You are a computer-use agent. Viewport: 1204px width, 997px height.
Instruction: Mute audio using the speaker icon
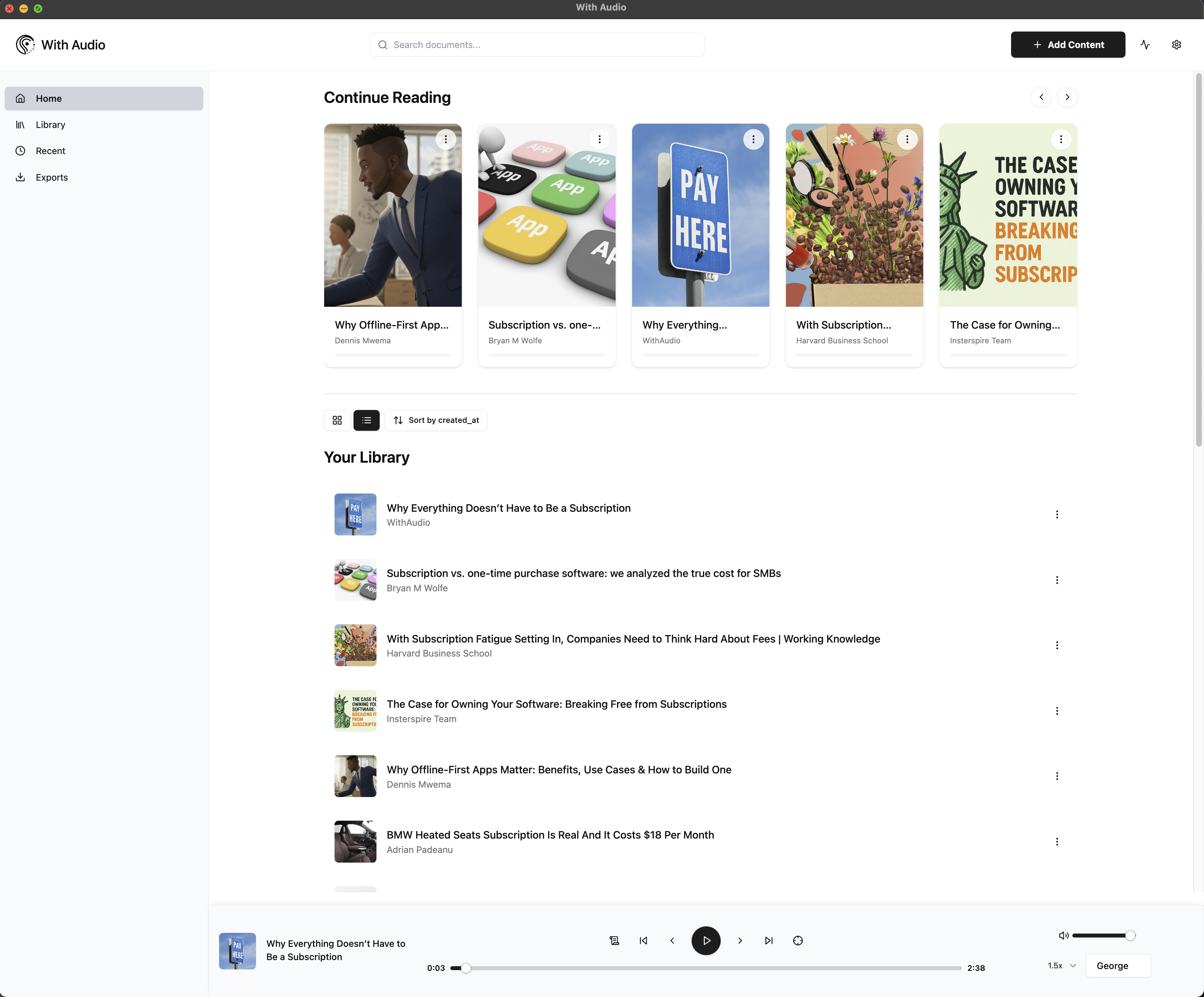(1063, 935)
